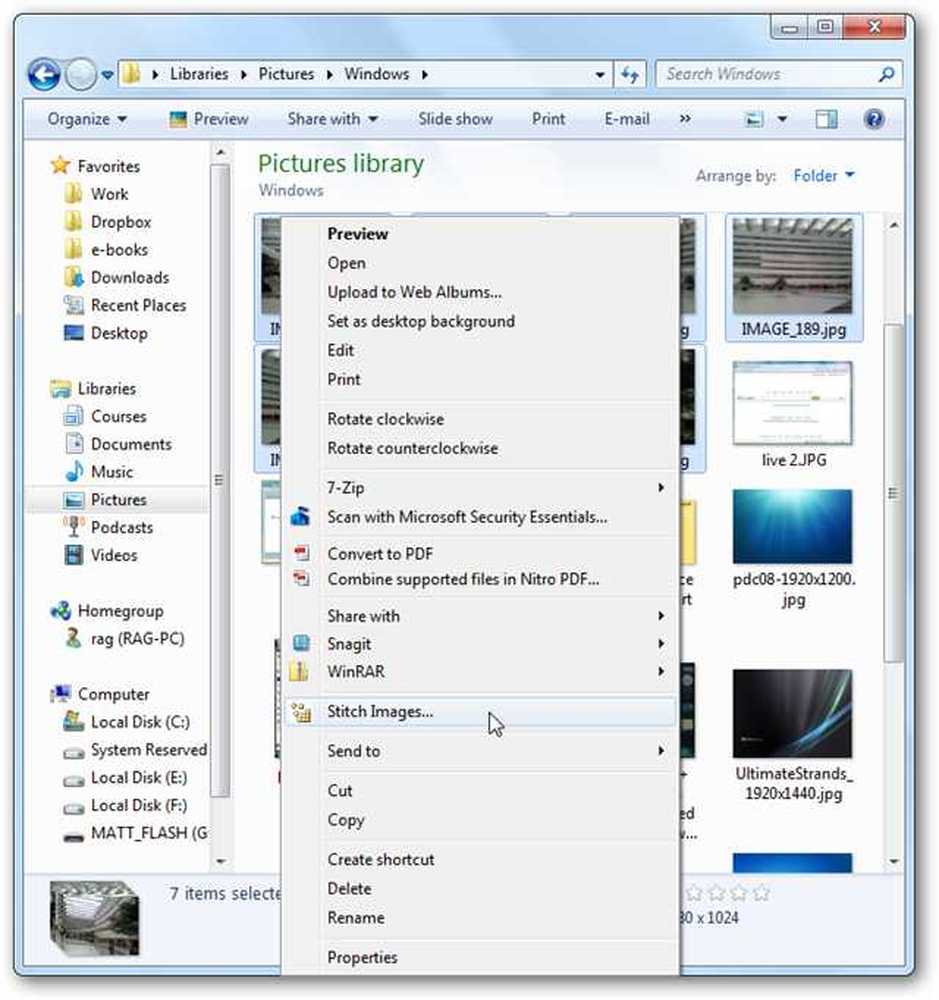Click the refresh icon beside address bar
Screen dimensions: 939x1000
pyautogui.click(x=630, y=75)
